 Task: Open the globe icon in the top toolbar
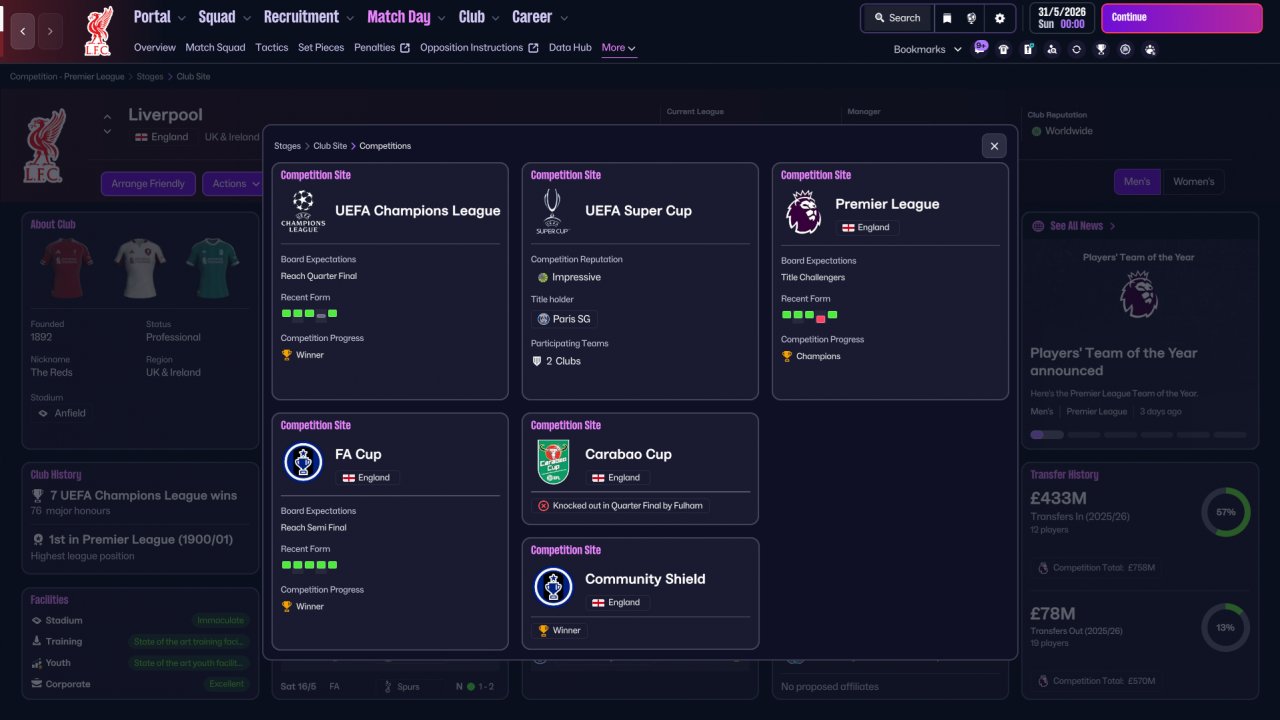point(972,18)
